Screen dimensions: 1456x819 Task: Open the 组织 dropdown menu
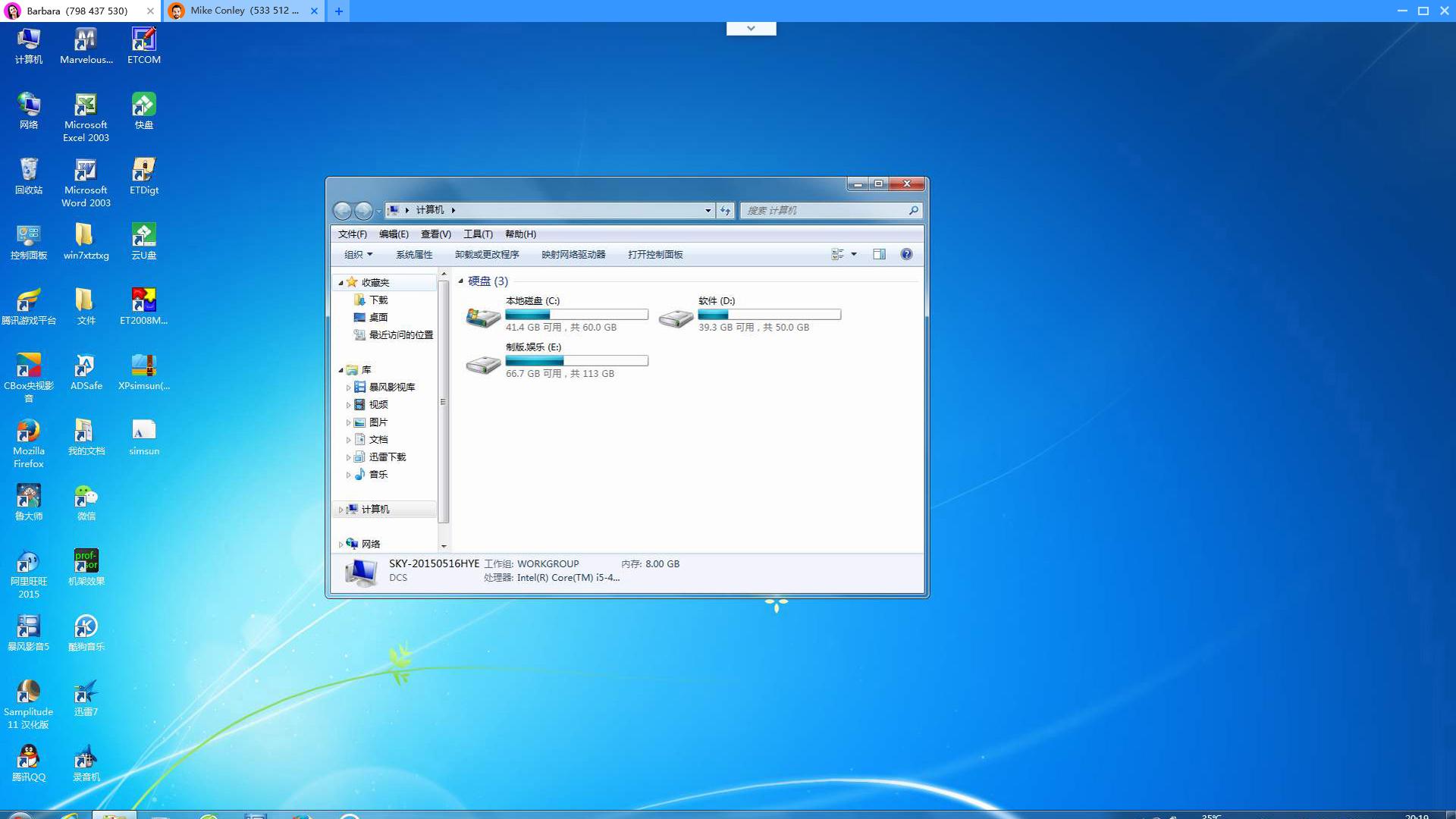pyautogui.click(x=358, y=254)
